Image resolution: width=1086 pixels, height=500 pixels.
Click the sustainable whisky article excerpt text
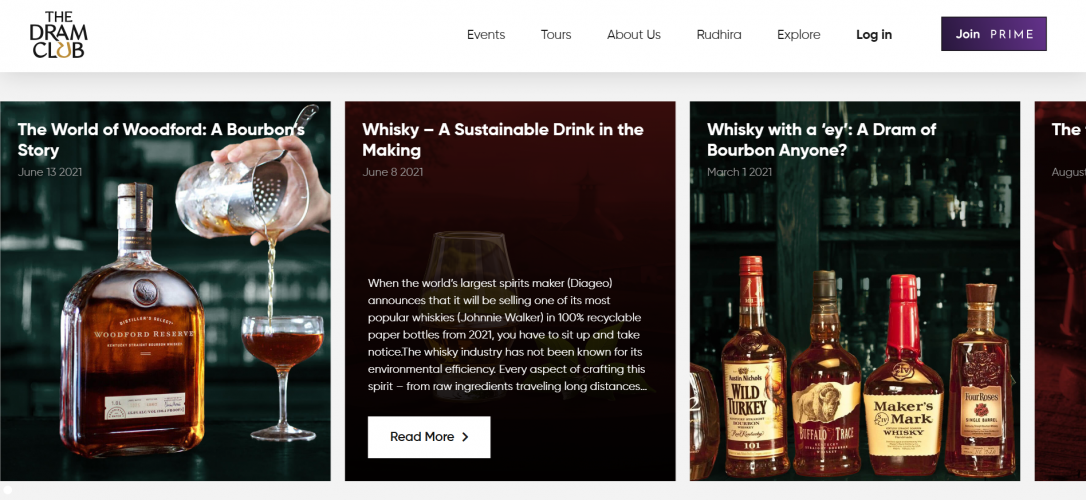coord(507,335)
